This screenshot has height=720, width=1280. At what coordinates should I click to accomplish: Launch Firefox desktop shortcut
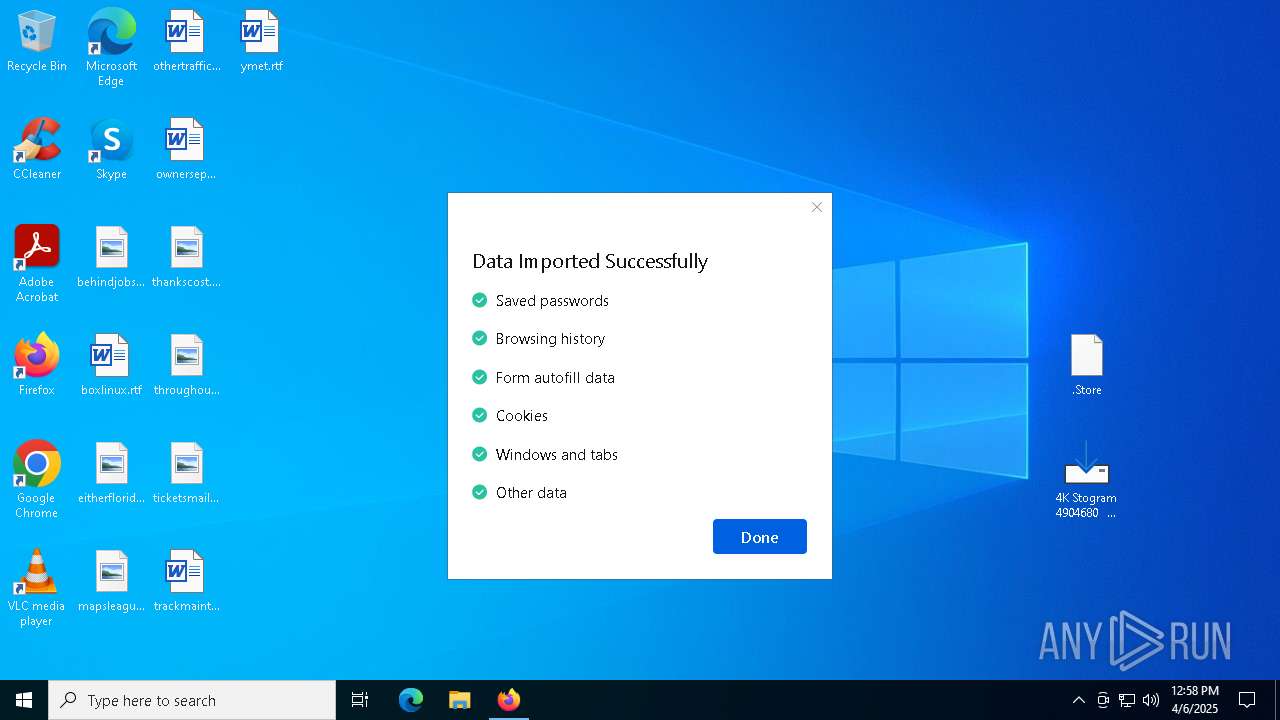click(37, 366)
